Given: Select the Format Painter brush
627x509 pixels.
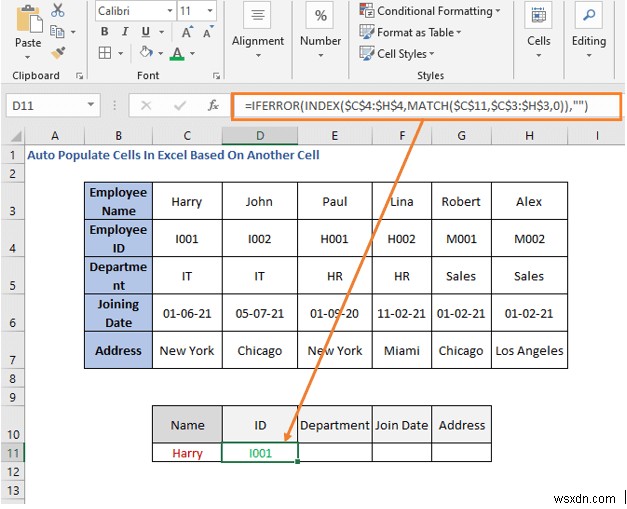Looking at the screenshot, I should coord(58,53).
